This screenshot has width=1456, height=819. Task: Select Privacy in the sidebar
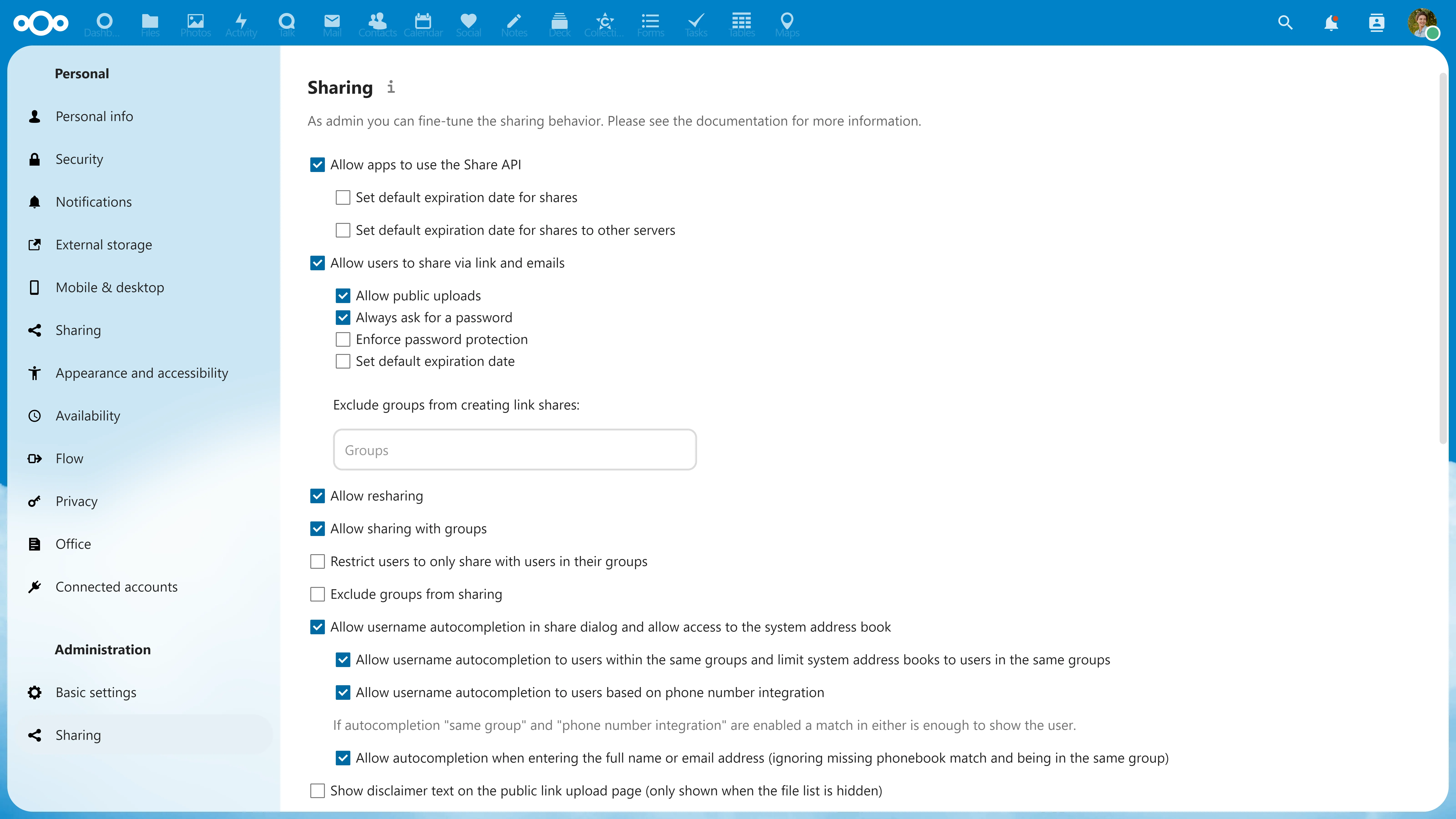tap(76, 501)
